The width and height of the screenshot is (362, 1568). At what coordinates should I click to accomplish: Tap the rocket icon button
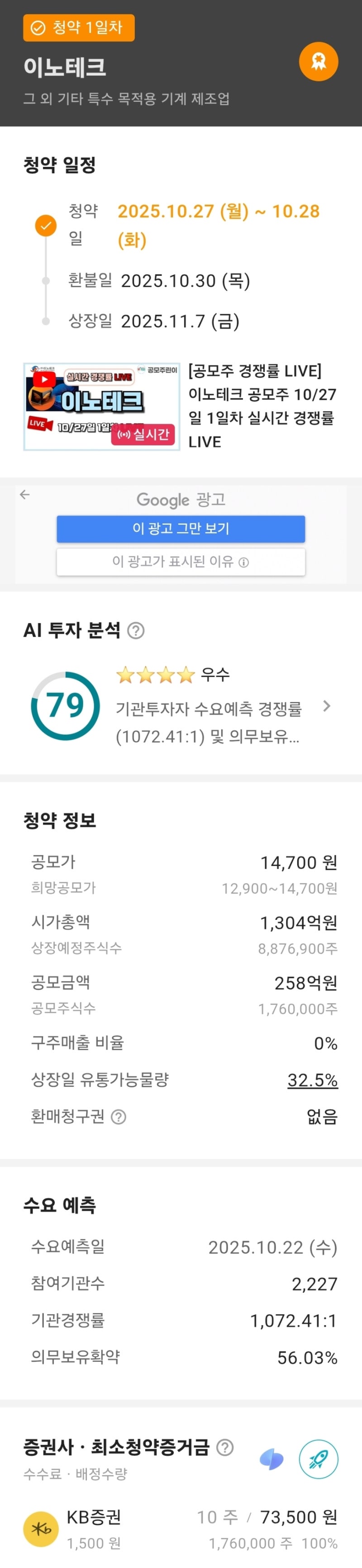click(318, 1459)
